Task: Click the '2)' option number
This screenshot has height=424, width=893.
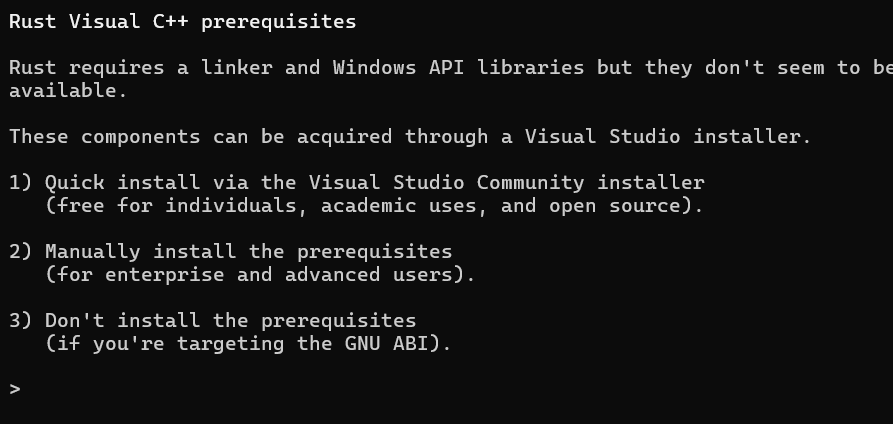Action: click(21, 252)
